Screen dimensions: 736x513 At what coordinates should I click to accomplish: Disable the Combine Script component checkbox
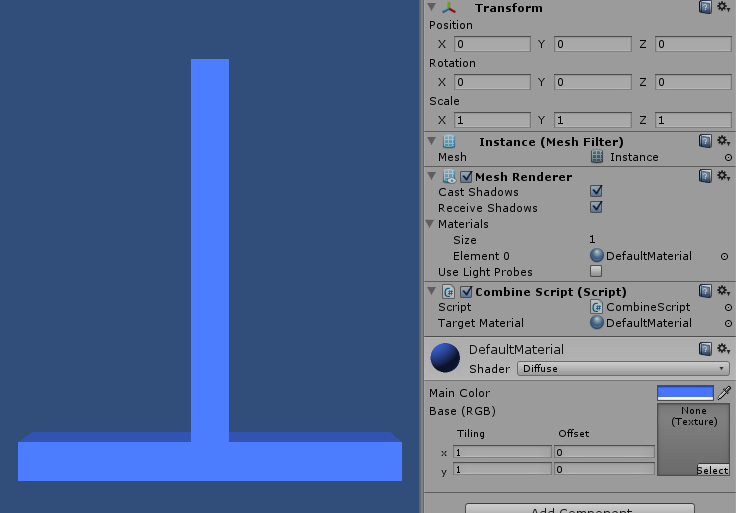click(x=466, y=292)
